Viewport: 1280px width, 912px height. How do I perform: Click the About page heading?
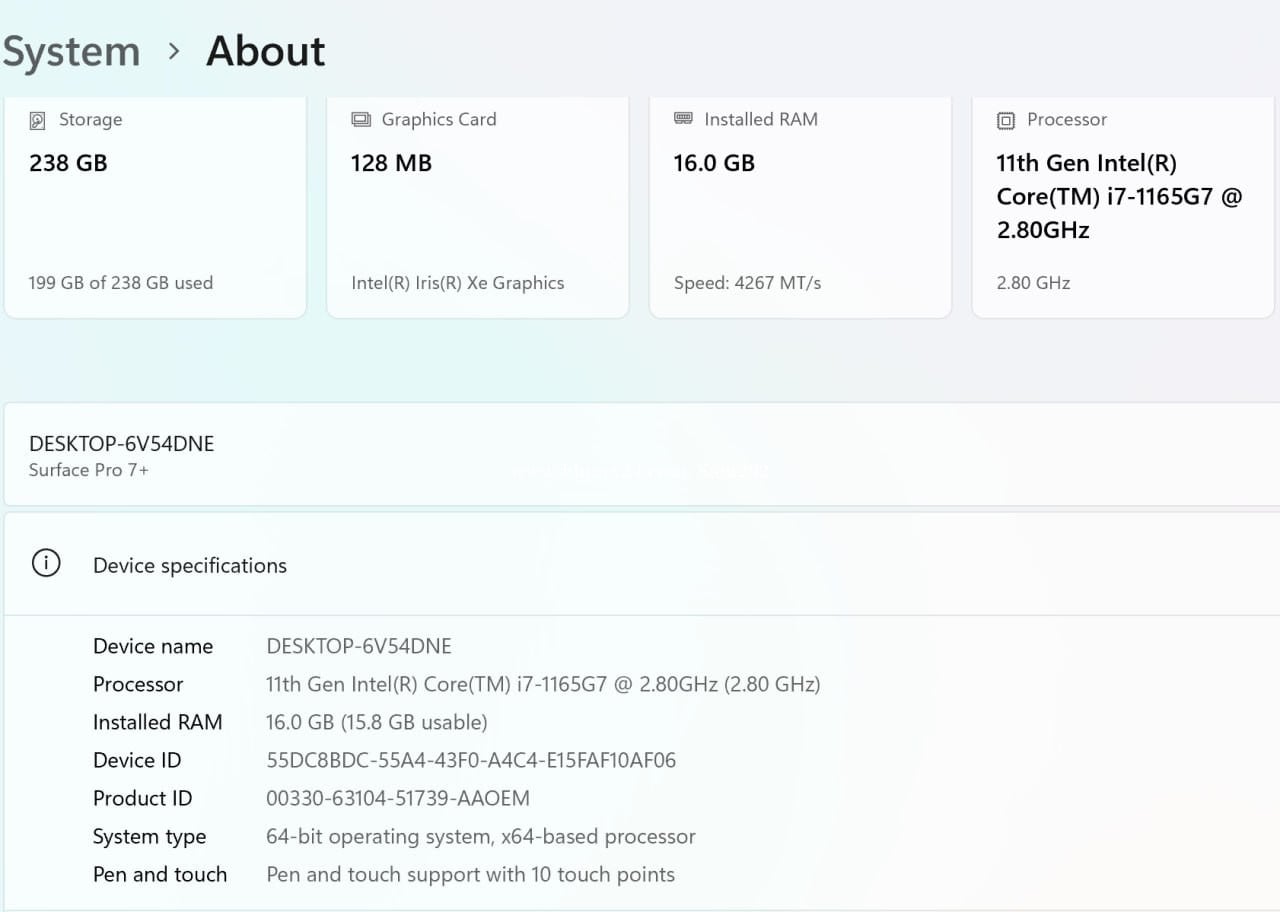265,52
